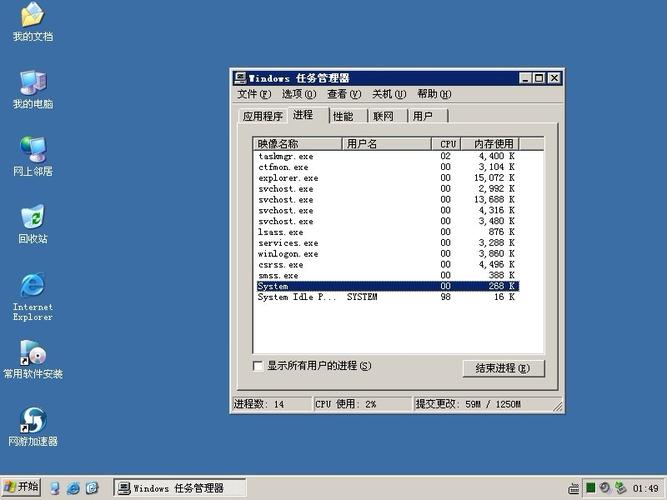Click the network tray icon beside the clock
This screenshot has width=667, height=500.
point(621,488)
